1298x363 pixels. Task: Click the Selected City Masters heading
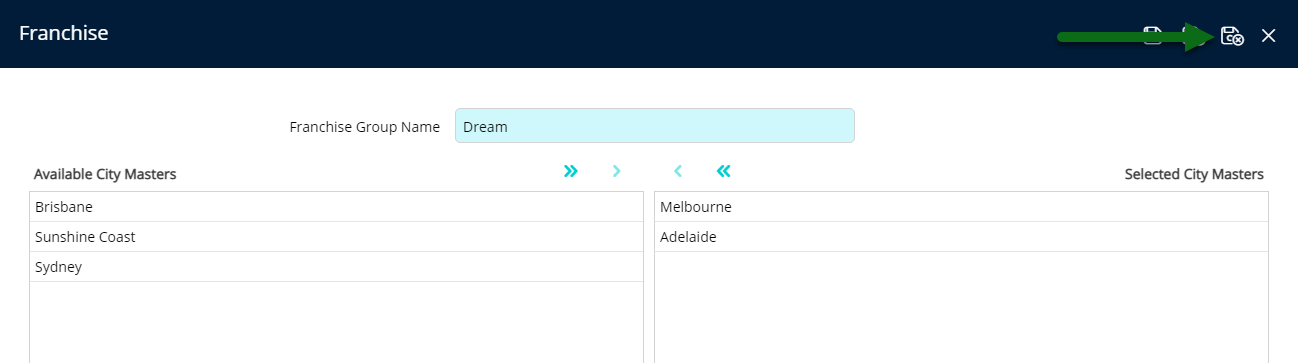(1194, 174)
